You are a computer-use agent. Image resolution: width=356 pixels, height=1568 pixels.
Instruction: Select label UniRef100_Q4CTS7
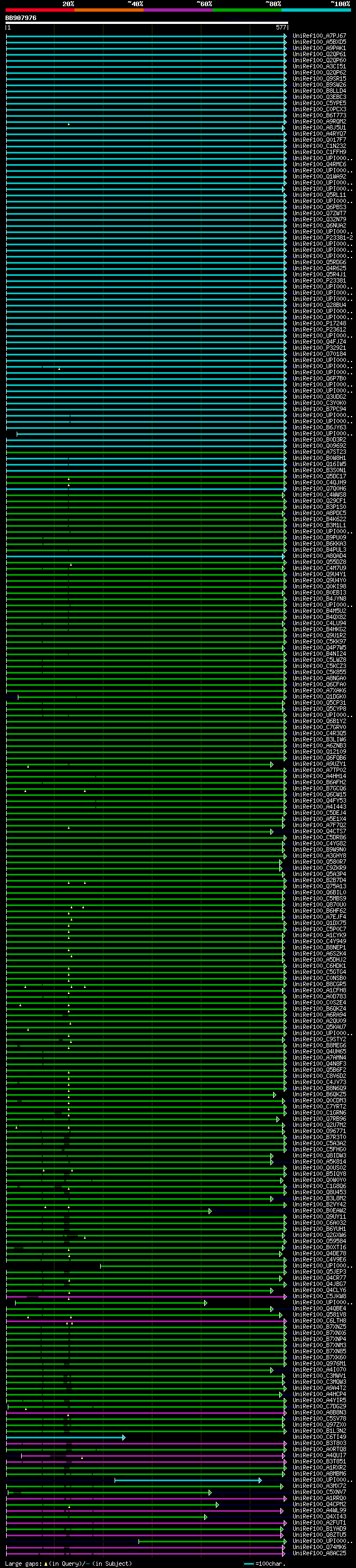tap(319, 832)
